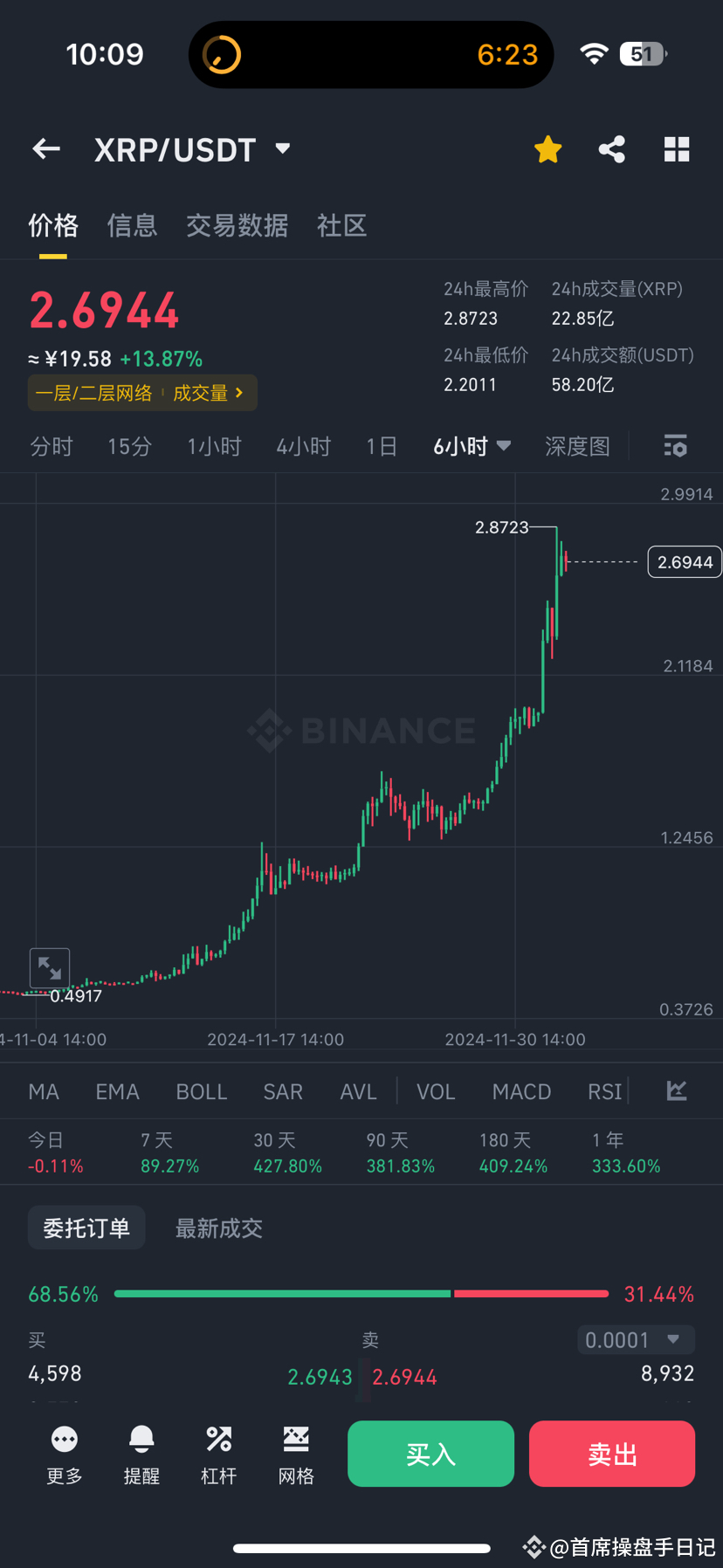Open chart settings via the adjustment icon
The image size is (723, 1568).
675,446
